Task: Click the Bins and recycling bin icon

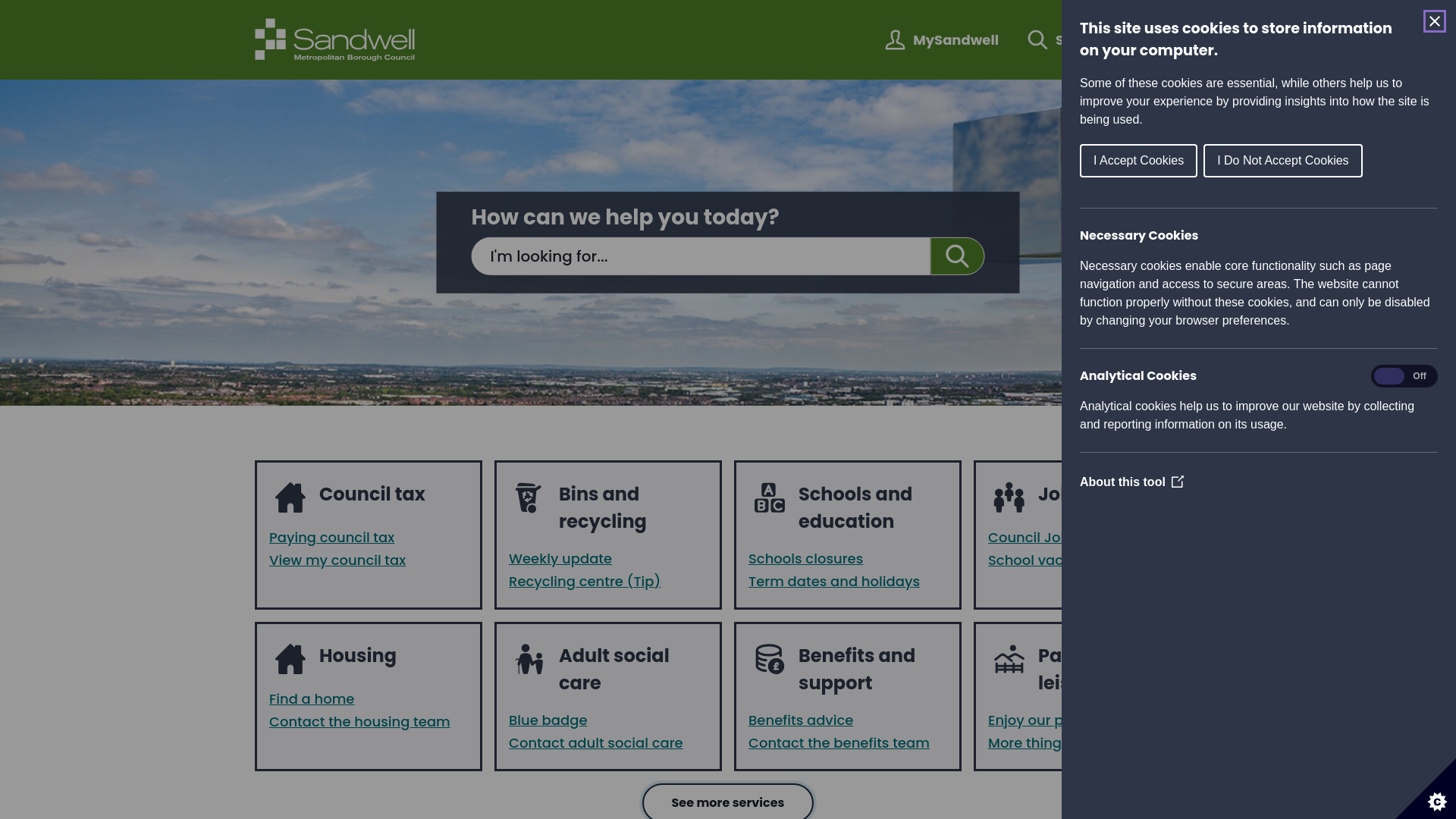Action: [x=529, y=497]
